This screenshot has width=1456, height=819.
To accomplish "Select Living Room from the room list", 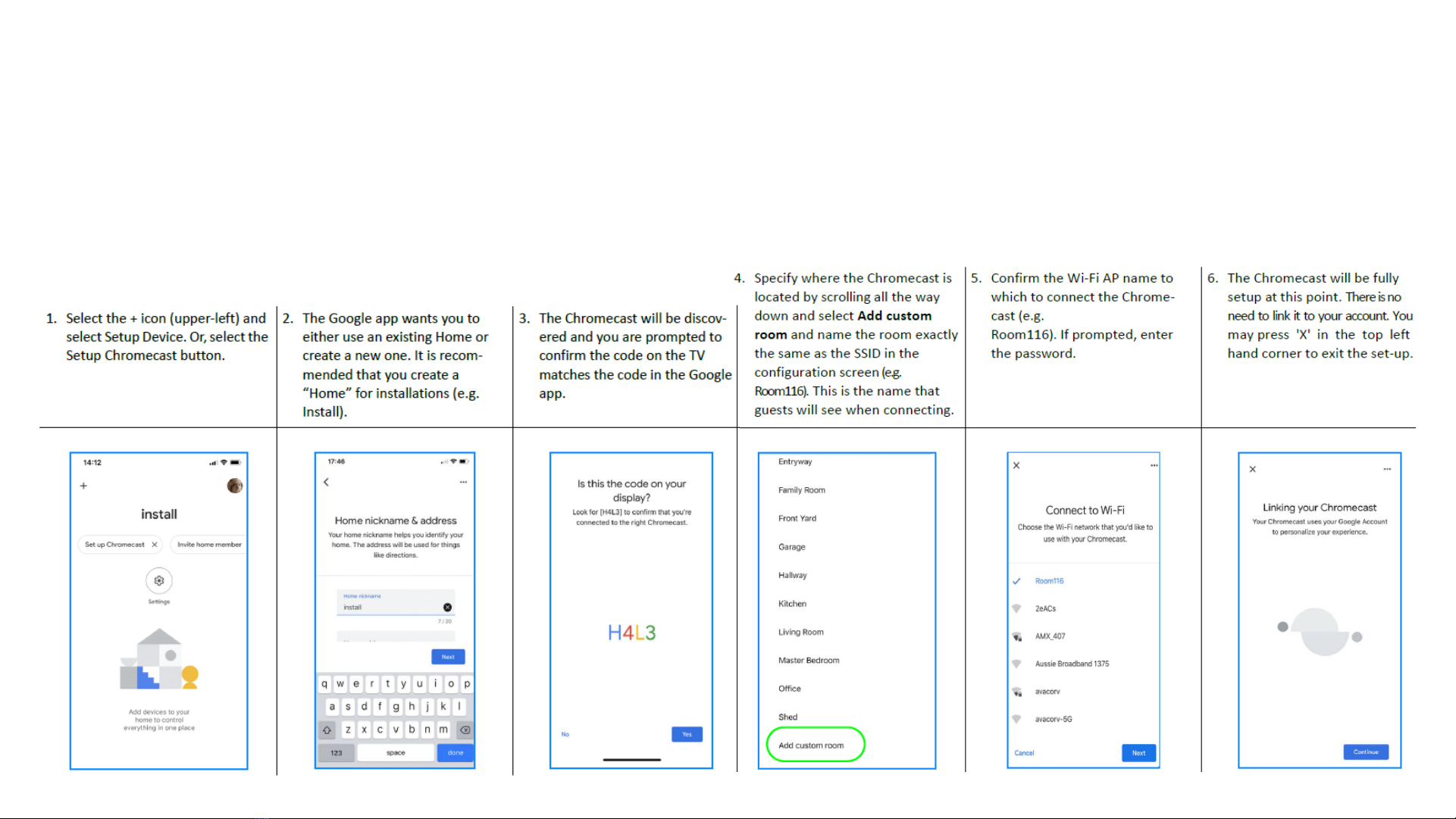I will coord(801,632).
